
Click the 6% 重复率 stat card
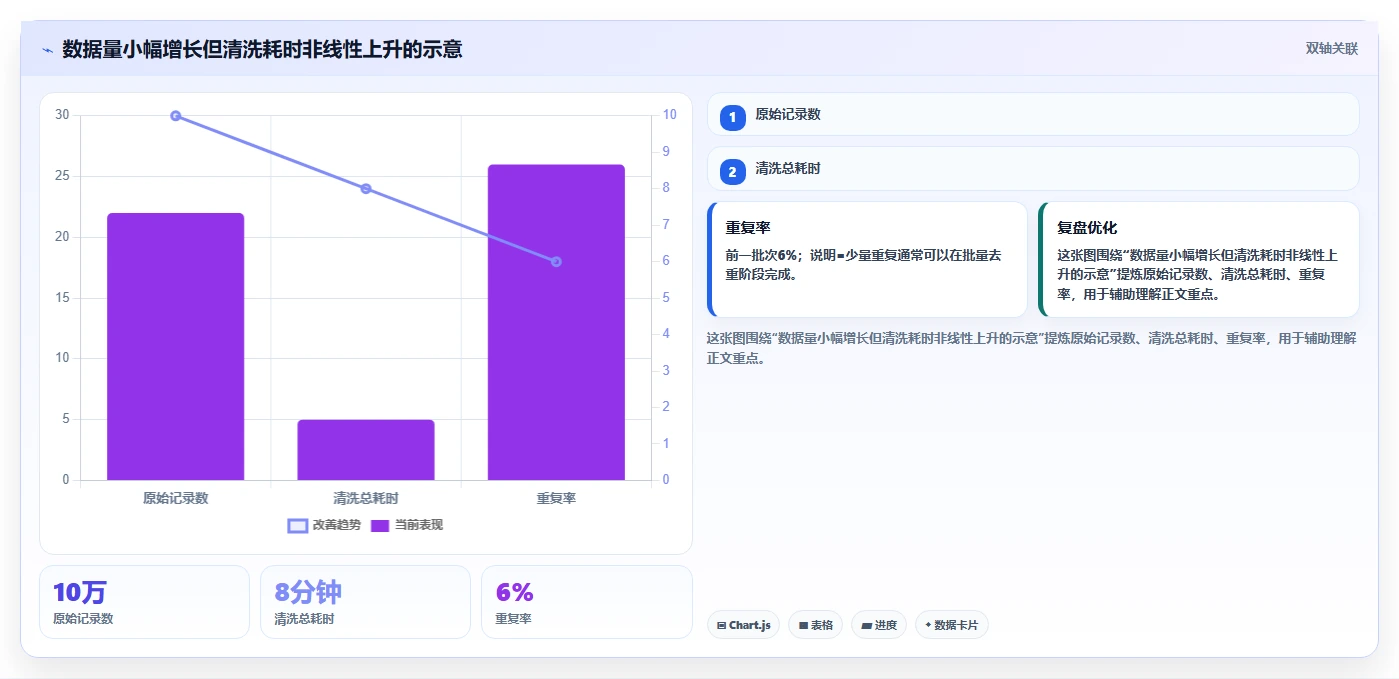(586, 602)
